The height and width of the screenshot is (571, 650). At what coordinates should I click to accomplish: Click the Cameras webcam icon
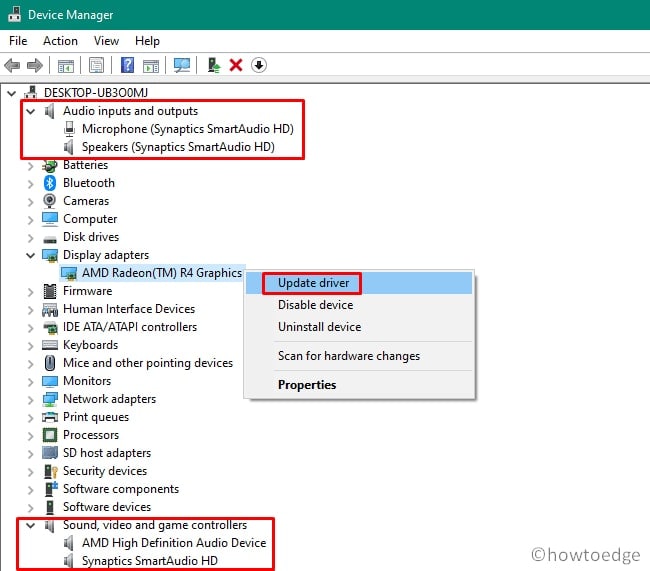[50, 201]
